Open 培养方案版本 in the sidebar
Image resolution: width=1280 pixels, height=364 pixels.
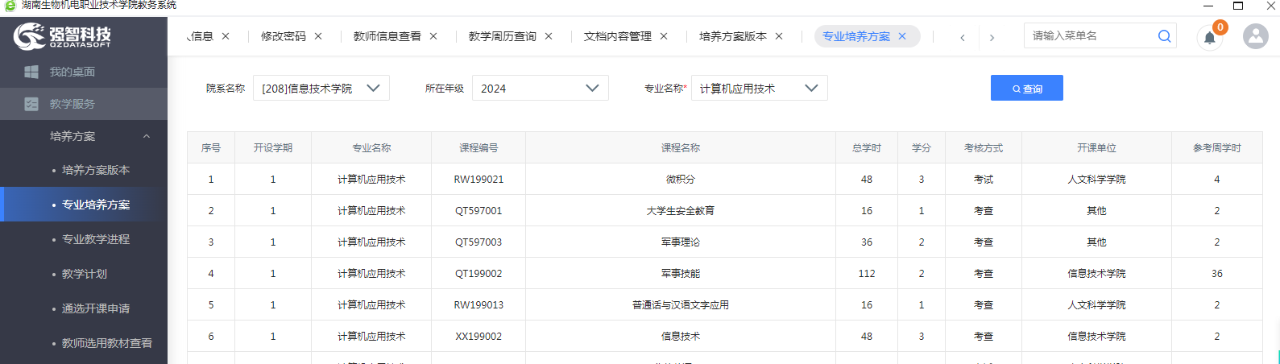(95, 170)
